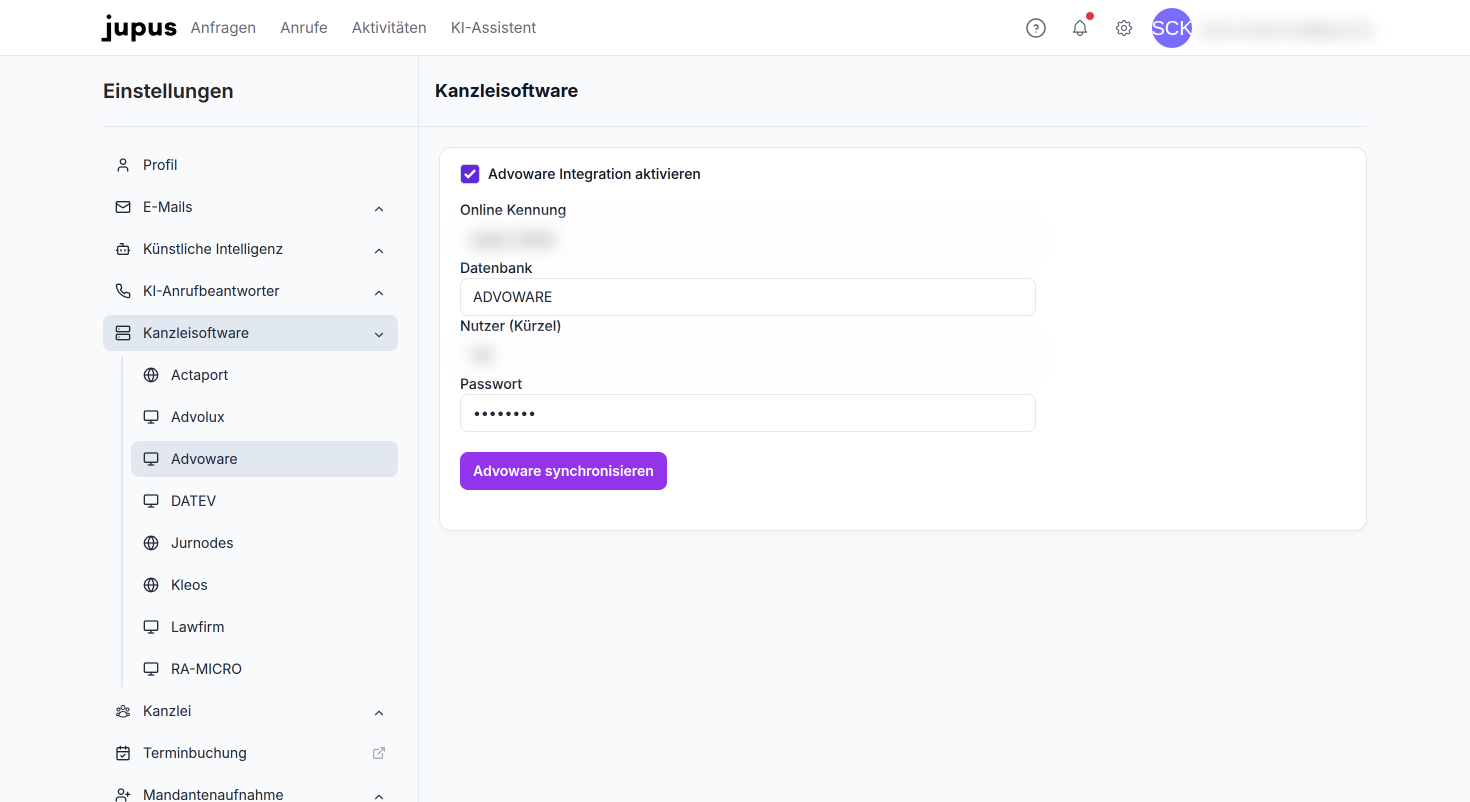This screenshot has height=802, width=1470.
Task: Go to jupus home logo
Action: tap(139, 28)
